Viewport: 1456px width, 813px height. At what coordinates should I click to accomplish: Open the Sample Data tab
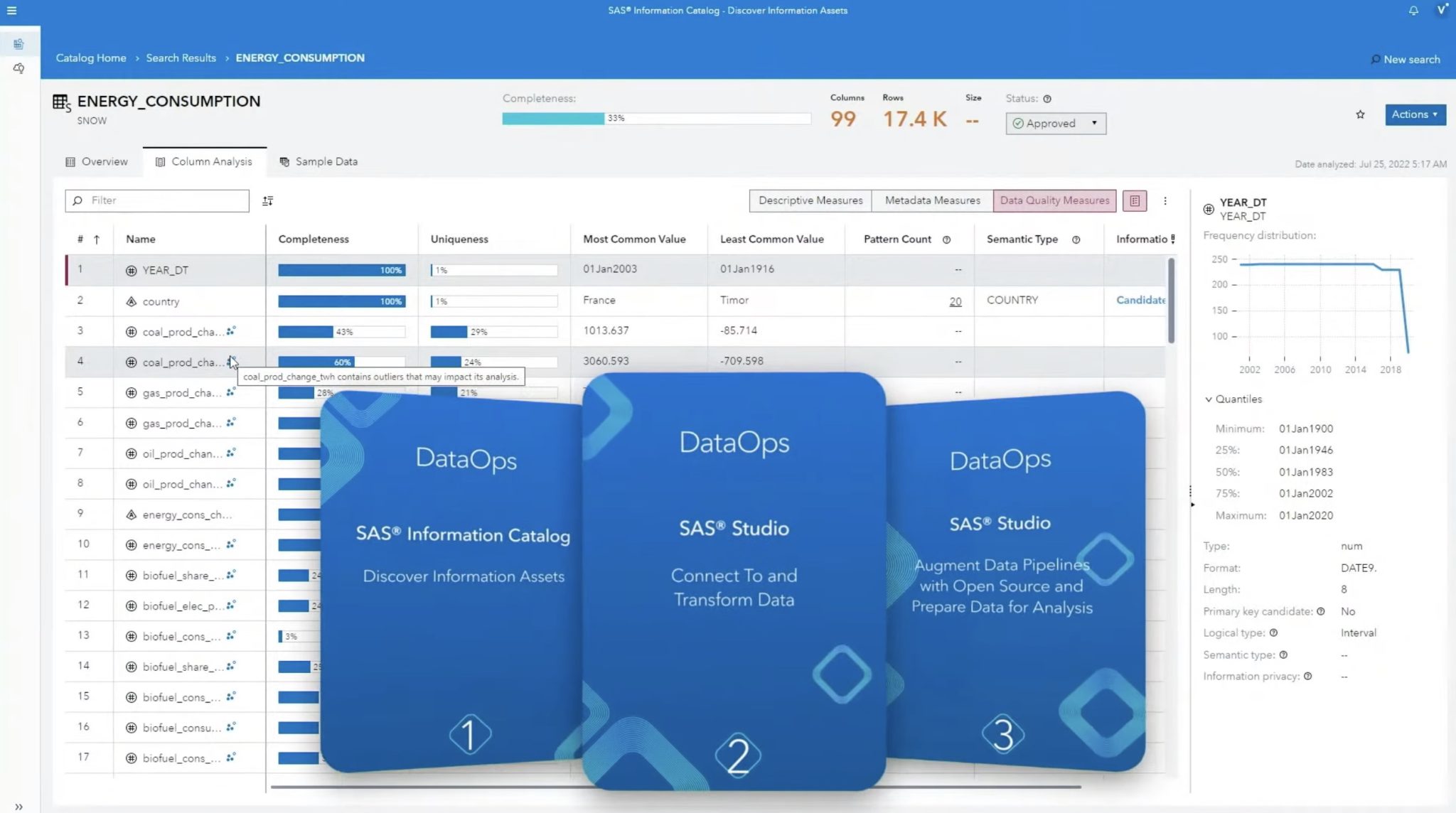point(318,161)
